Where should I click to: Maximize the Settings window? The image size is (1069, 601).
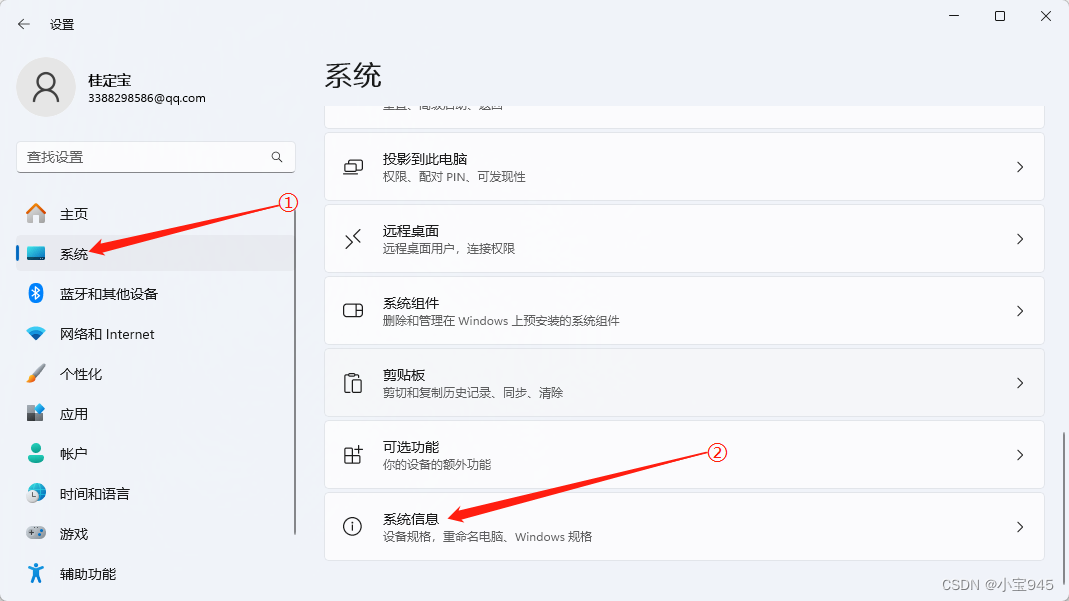coord(999,16)
